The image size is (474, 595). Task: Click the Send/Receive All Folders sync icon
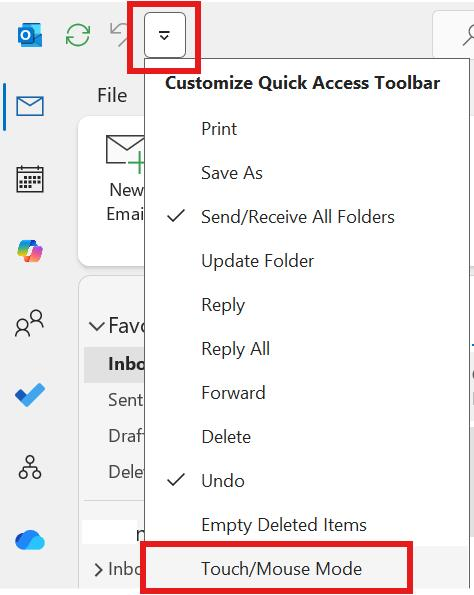pos(78,35)
